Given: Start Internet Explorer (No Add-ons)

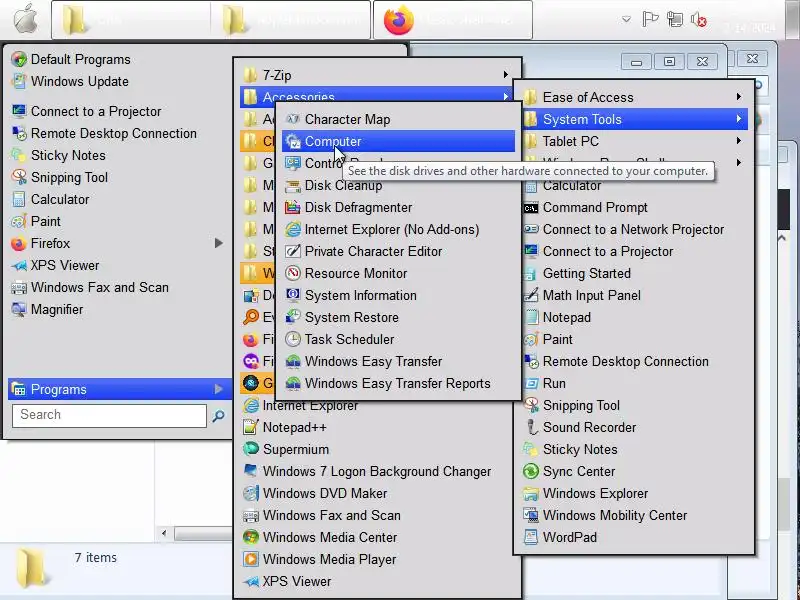Looking at the screenshot, I should coord(398,229).
